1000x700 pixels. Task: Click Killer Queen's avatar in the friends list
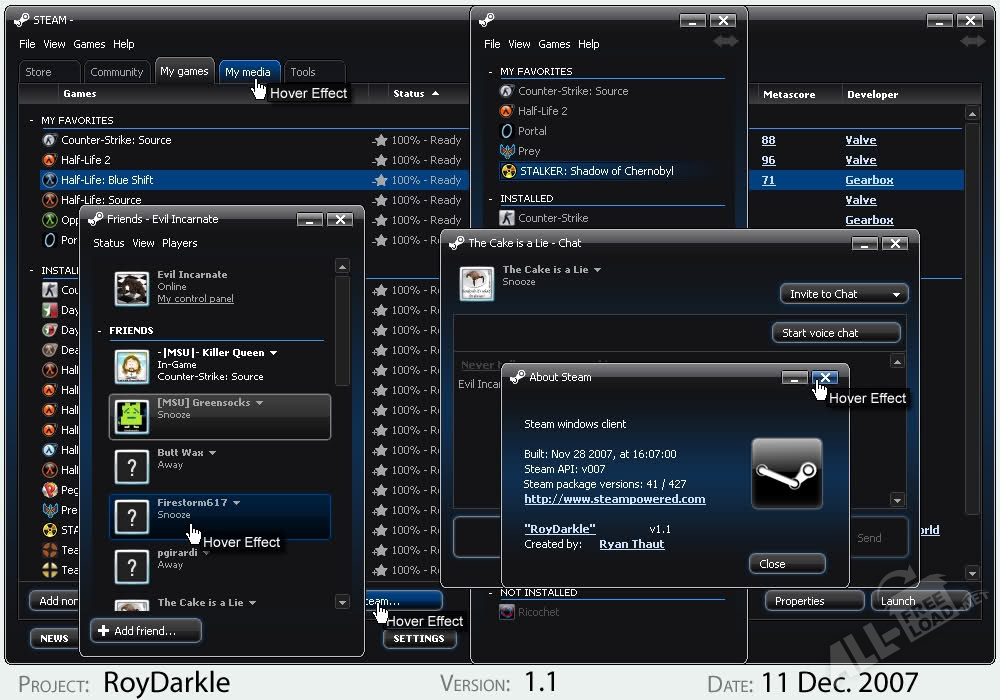132,365
